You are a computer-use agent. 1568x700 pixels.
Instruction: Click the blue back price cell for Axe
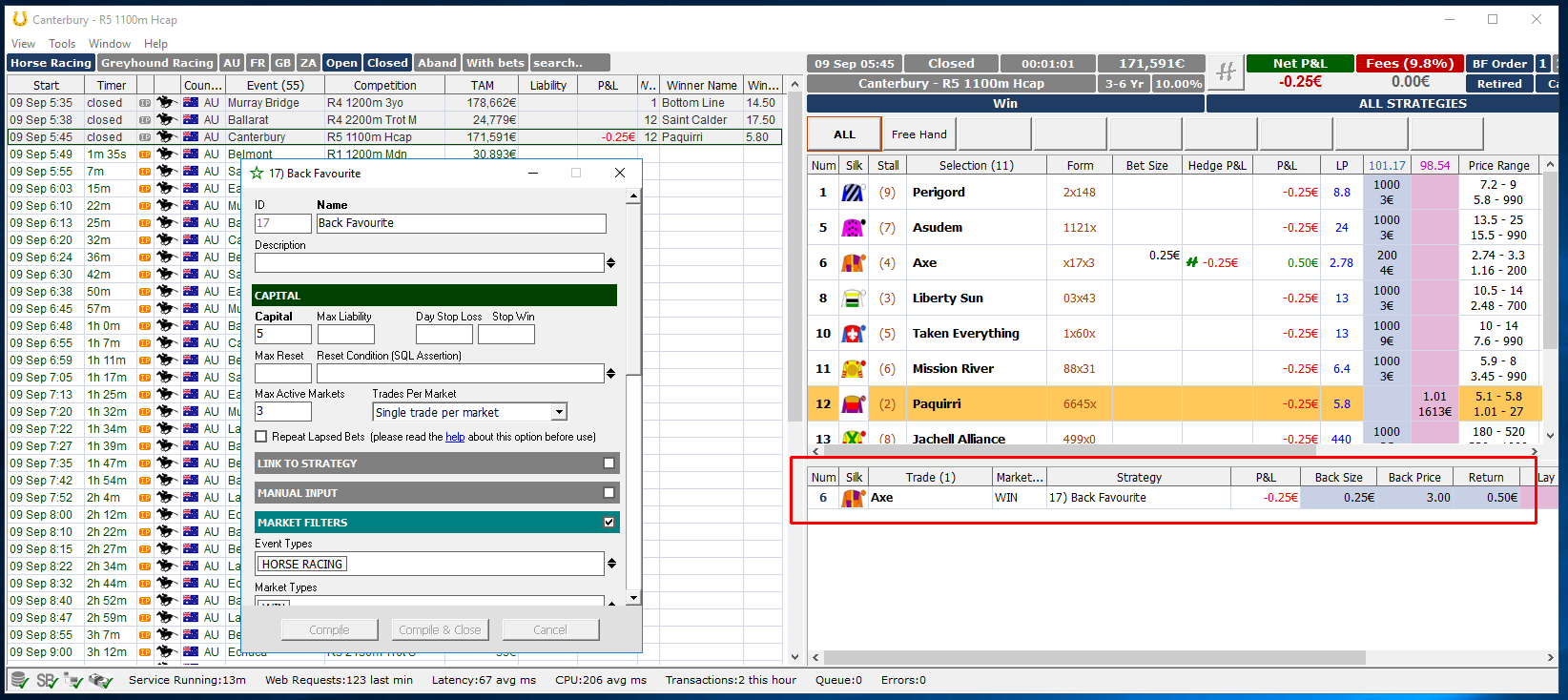(1387, 263)
